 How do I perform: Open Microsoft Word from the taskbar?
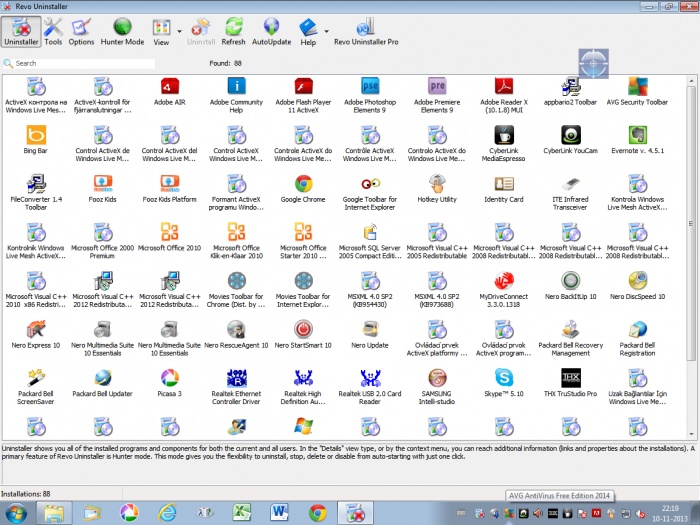[x=279, y=513]
